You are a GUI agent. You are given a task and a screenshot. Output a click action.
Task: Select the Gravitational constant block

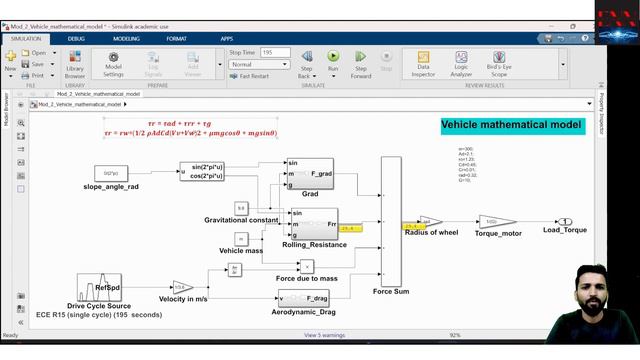[241, 209]
